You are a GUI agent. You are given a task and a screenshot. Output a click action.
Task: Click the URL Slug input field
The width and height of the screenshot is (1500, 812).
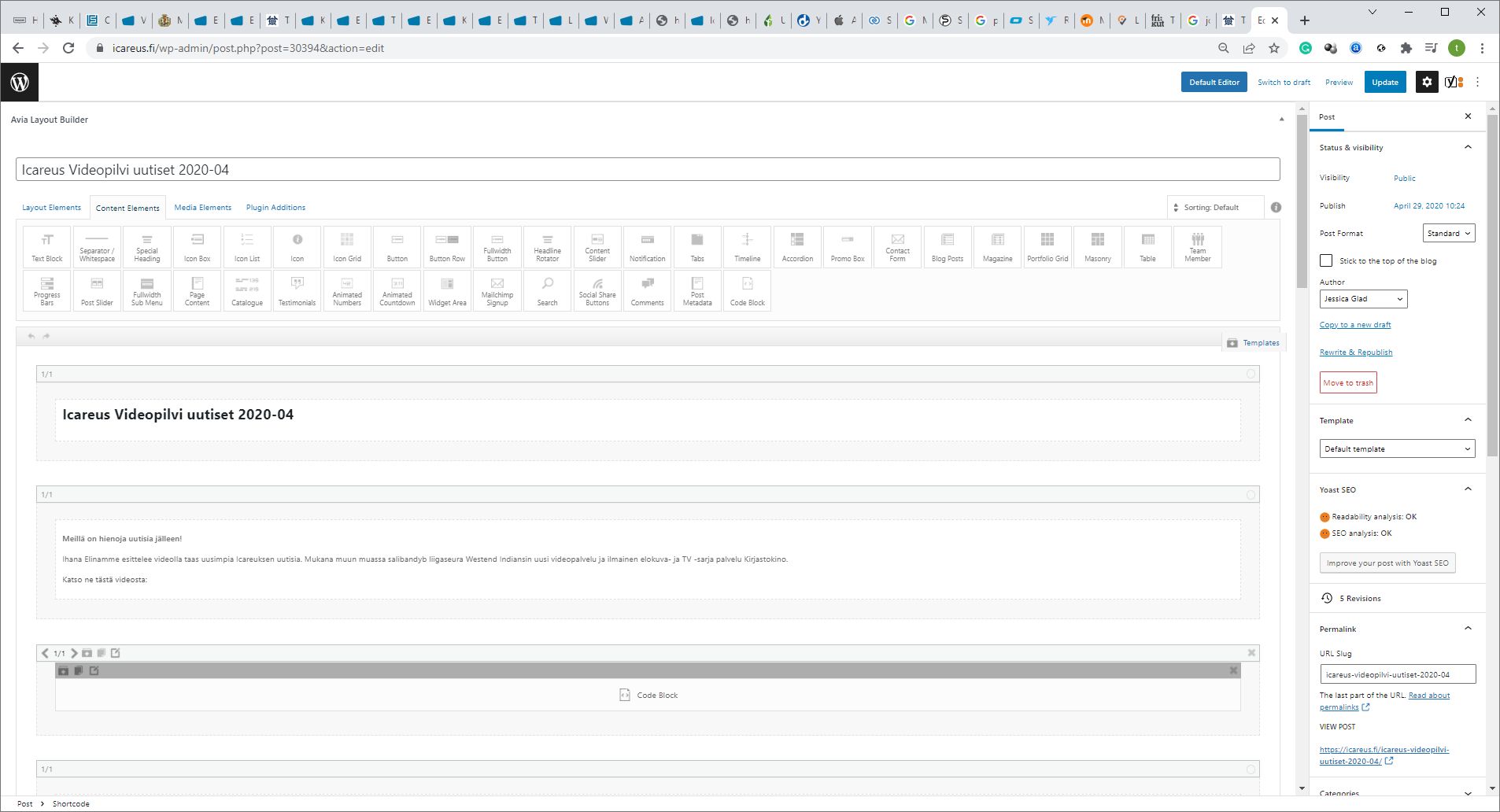tap(1397, 674)
